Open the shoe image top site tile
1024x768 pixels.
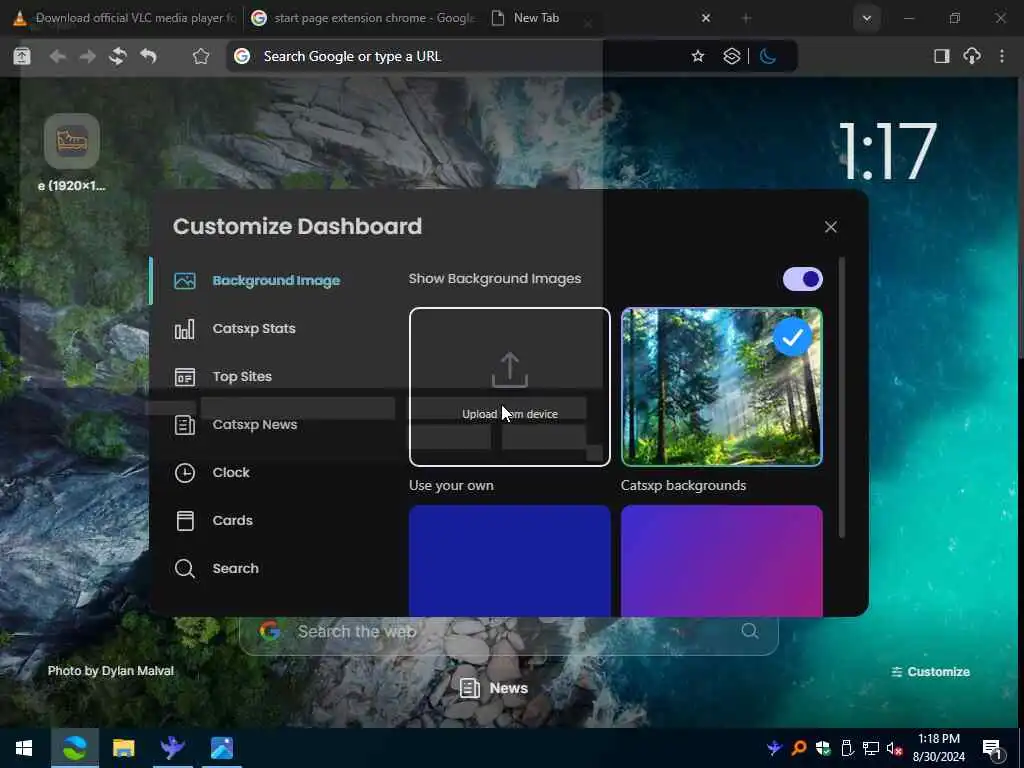coord(72,141)
